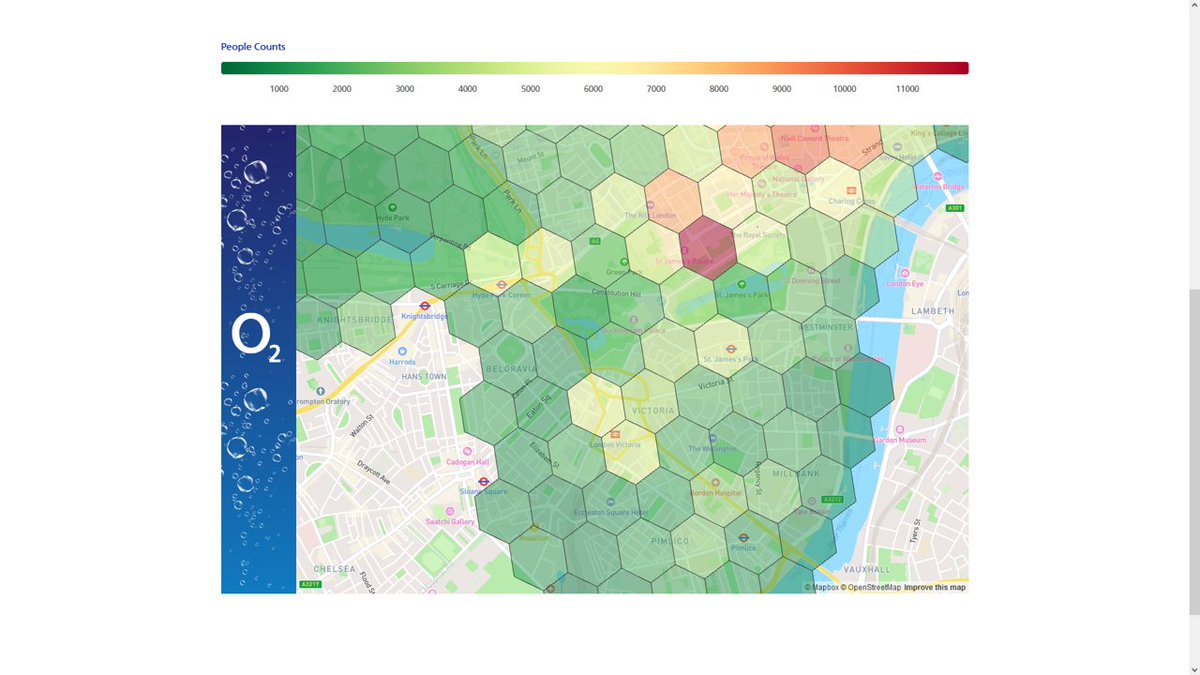Click the page vertical scrollbar thumb
Viewport: 1200px width, 675px height.
tap(1195, 451)
